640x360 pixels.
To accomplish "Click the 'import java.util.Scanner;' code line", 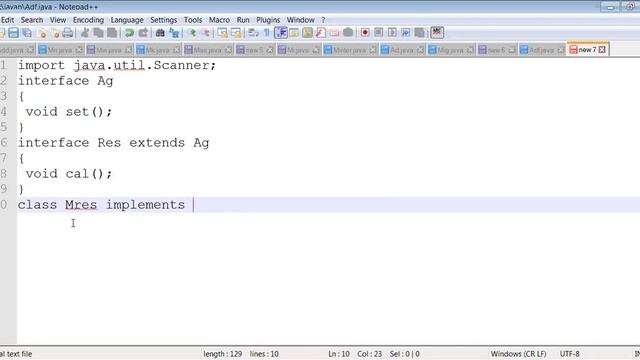I will click(117, 65).
